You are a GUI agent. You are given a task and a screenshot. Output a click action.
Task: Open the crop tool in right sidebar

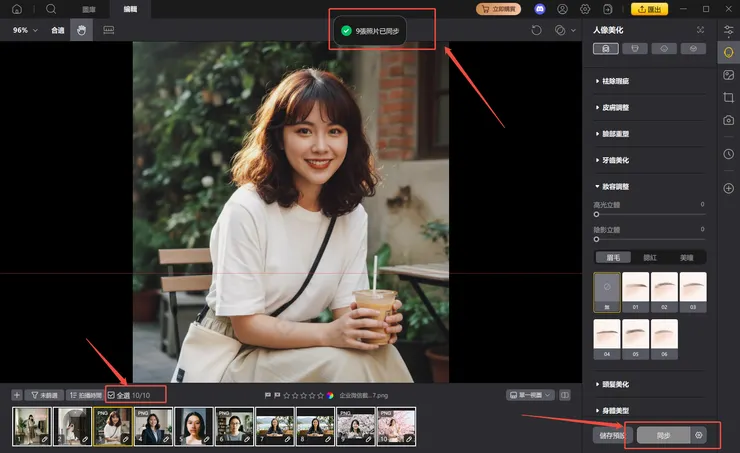click(728, 97)
